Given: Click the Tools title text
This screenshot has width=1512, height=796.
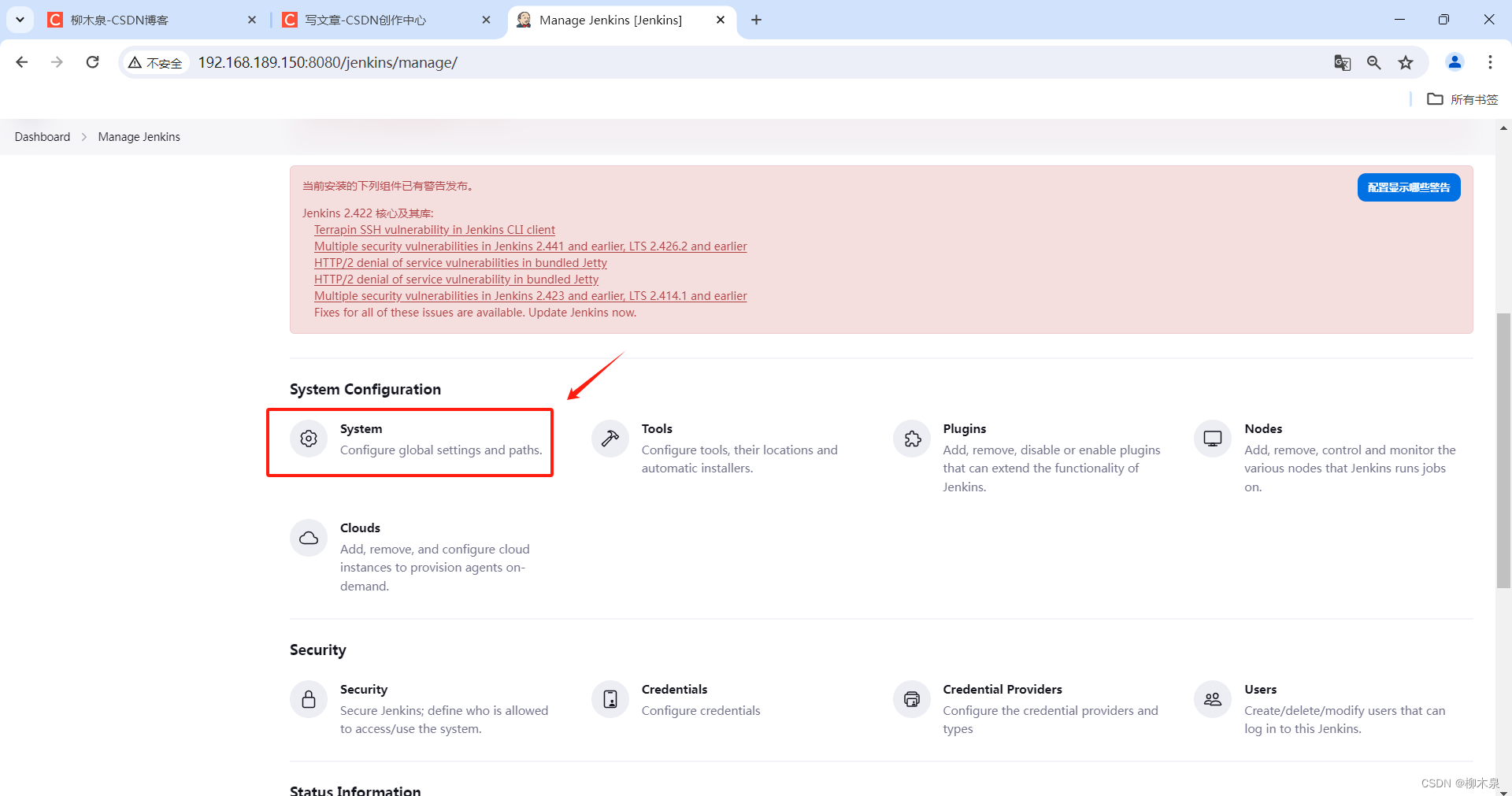Looking at the screenshot, I should (x=657, y=429).
